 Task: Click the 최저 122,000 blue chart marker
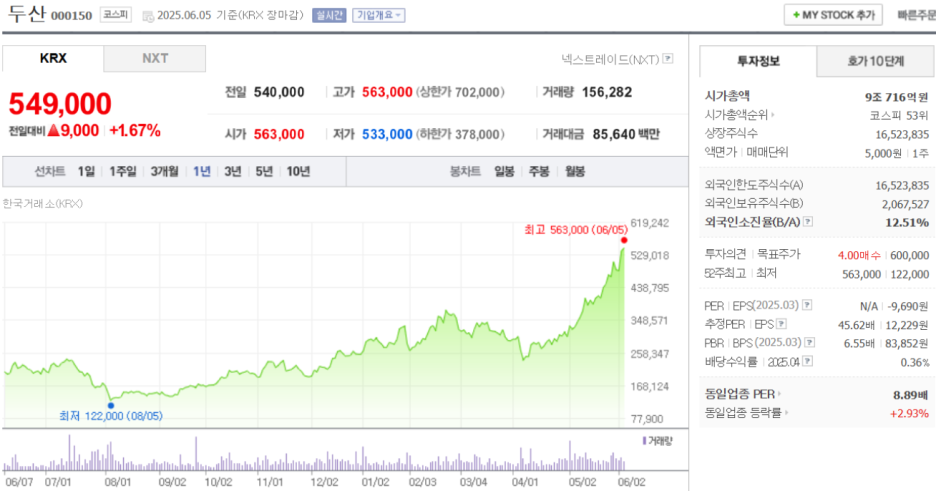pyautogui.click(x=111, y=406)
